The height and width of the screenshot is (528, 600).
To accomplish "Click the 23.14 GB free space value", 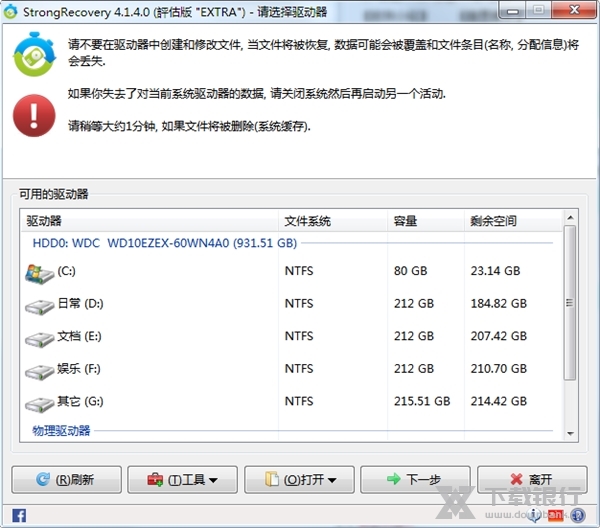I will click(496, 271).
